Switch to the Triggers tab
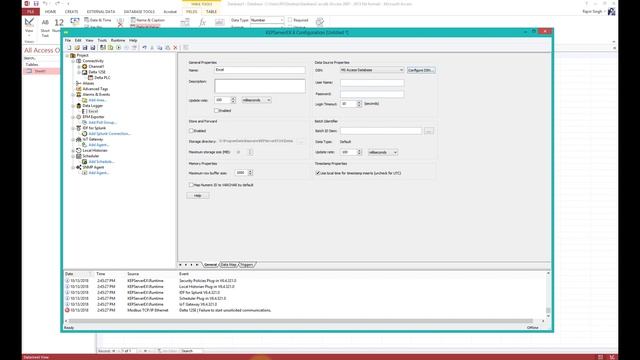This screenshot has width=640, height=360. click(x=247, y=265)
